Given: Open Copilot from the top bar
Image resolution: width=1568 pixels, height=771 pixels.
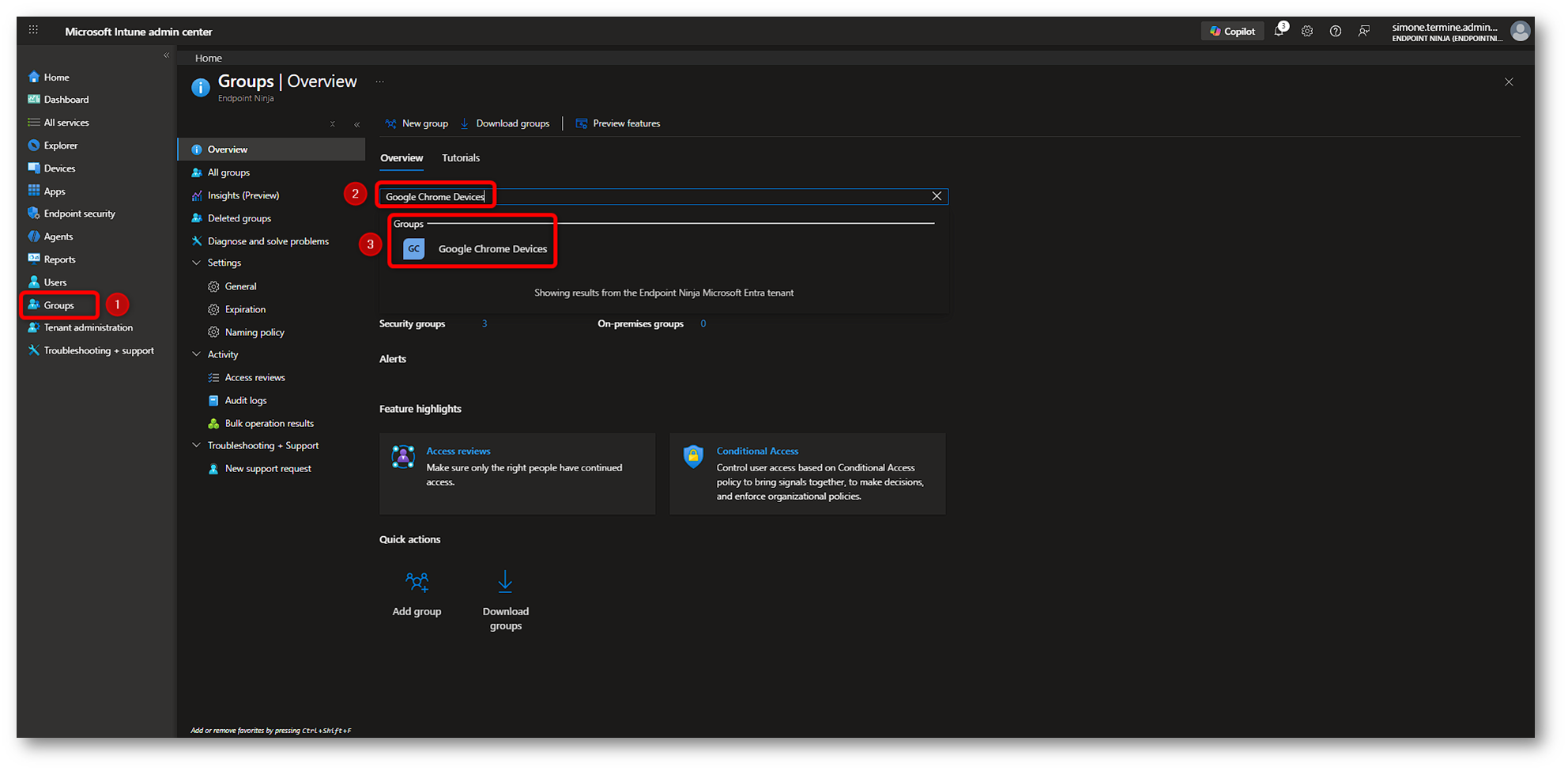Looking at the screenshot, I should point(1232,32).
